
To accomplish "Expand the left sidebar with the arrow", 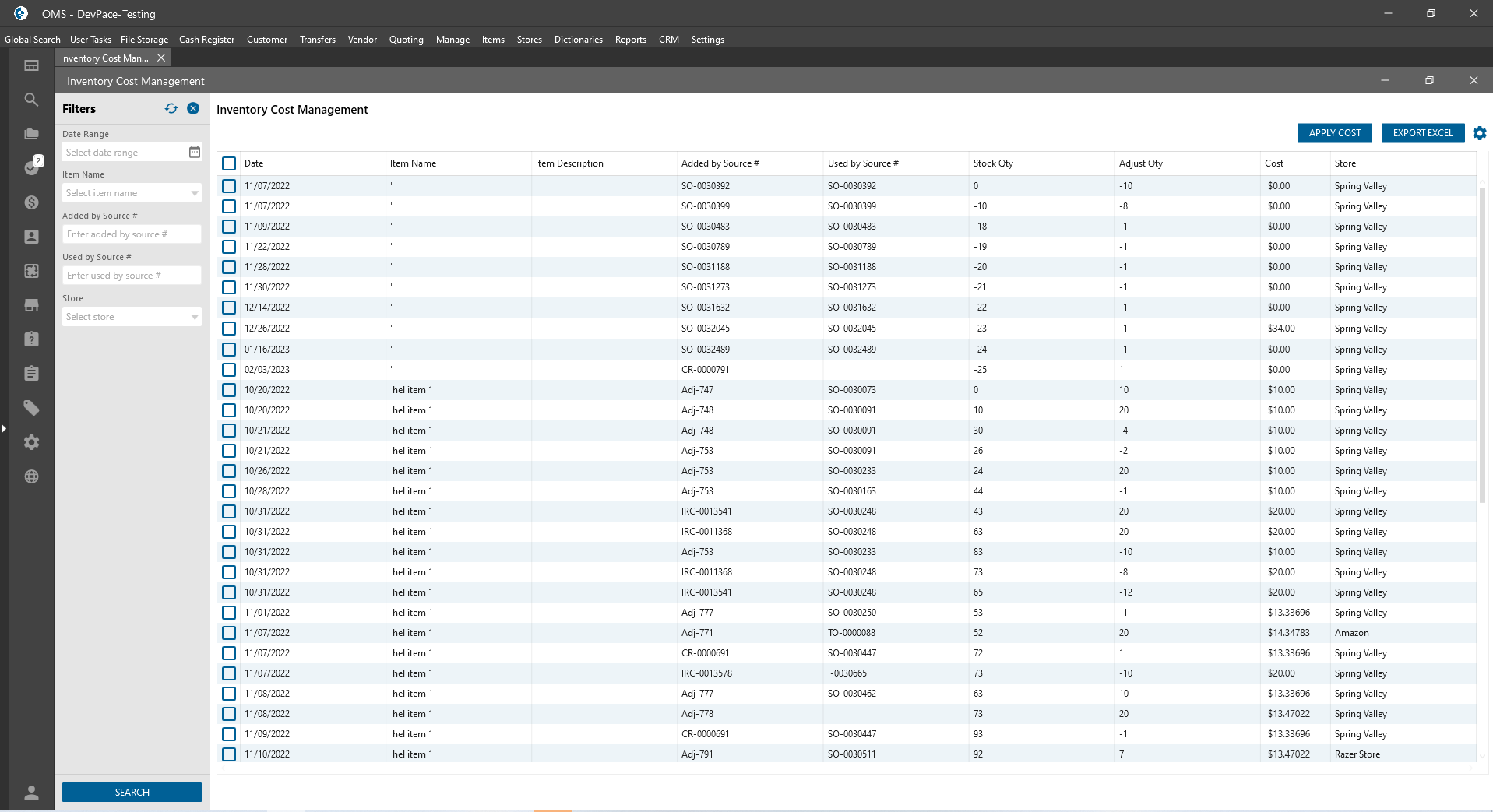I will (x=4, y=428).
